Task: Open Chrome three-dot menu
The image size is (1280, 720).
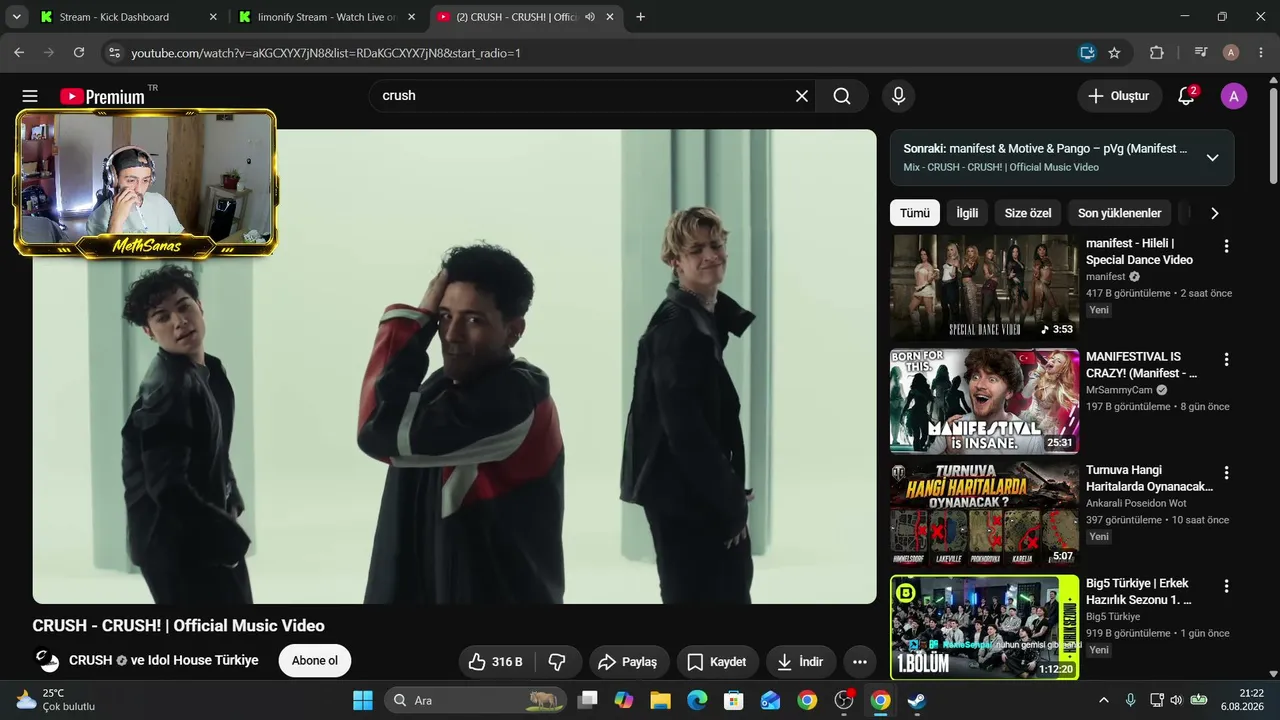Action: 1260,53
